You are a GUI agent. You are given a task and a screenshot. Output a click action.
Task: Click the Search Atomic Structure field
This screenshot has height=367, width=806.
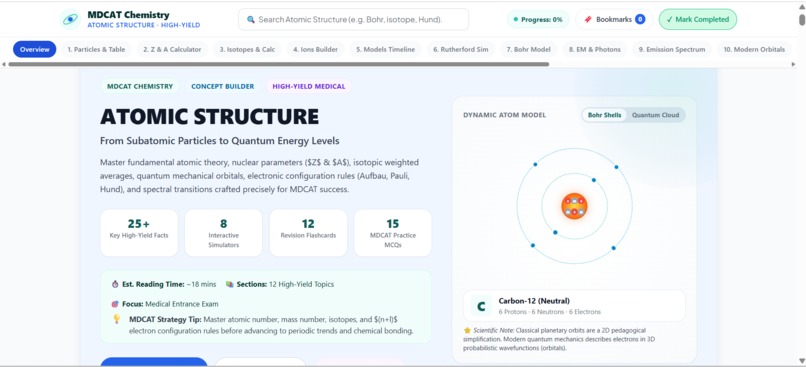[x=353, y=20]
